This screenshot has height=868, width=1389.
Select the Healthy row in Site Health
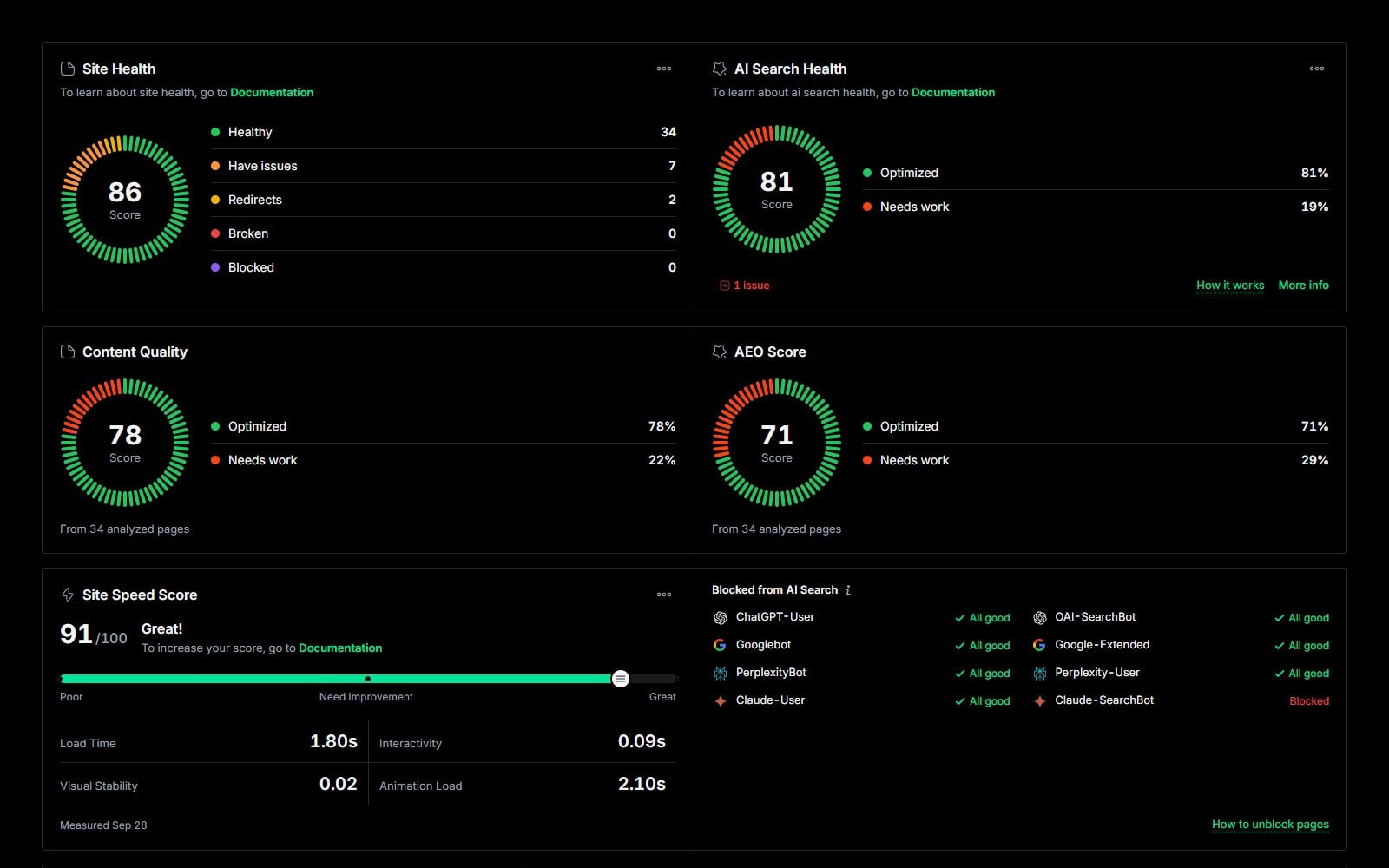tap(444, 132)
